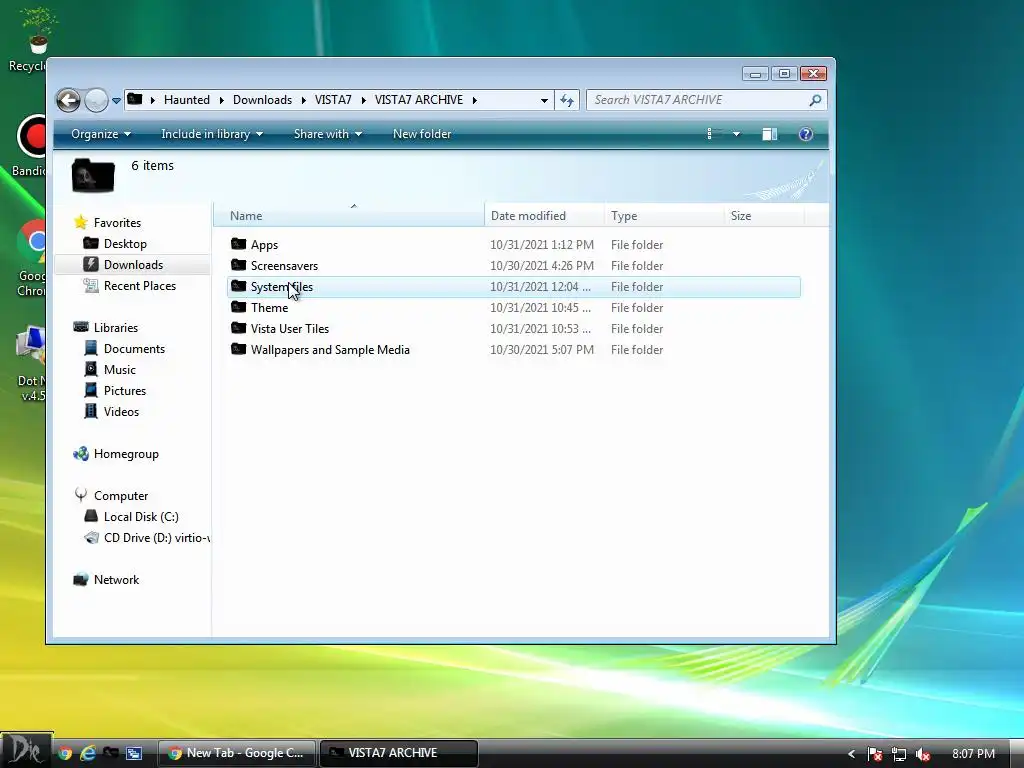Viewport: 1024px width, 768px height.
Task: Open the view options dropdown arrow
Action: coord(737,134)
